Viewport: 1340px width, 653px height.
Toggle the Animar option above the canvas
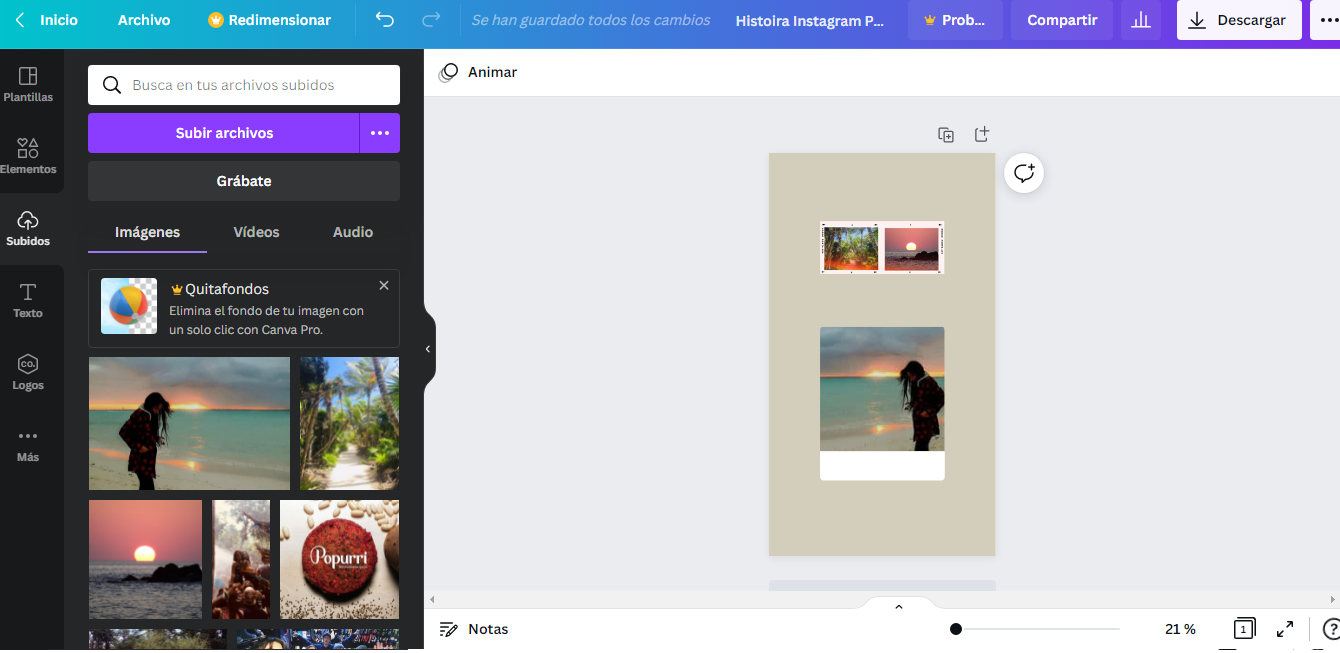[x=477, y=72]
